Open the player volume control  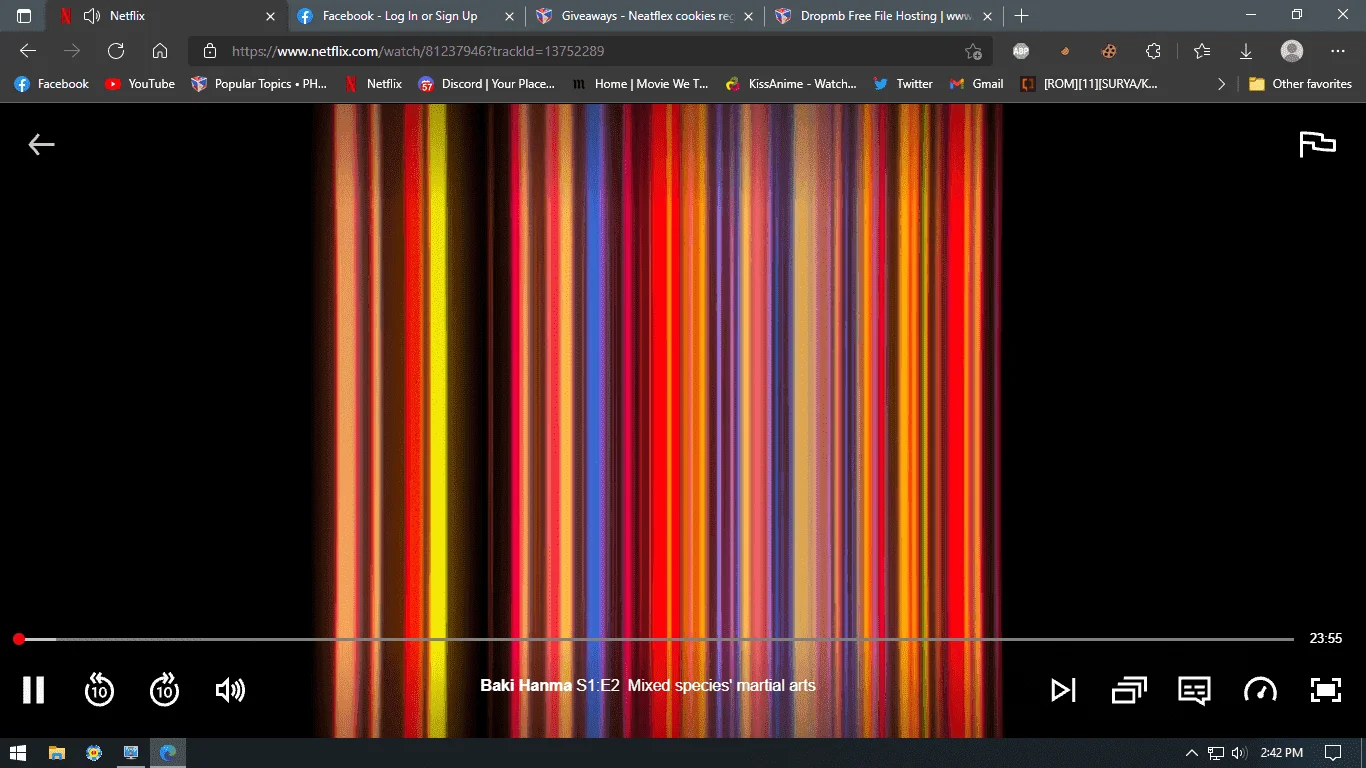pyautogui.click(x=230, y=690)
